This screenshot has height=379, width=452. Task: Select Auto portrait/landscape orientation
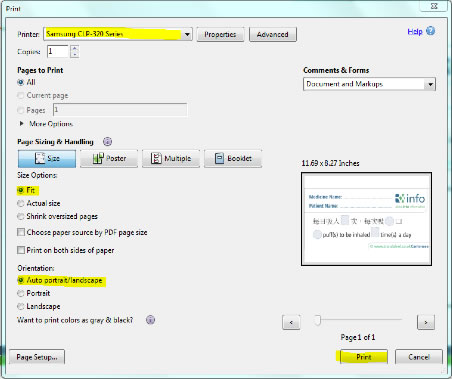coord(21,280)
